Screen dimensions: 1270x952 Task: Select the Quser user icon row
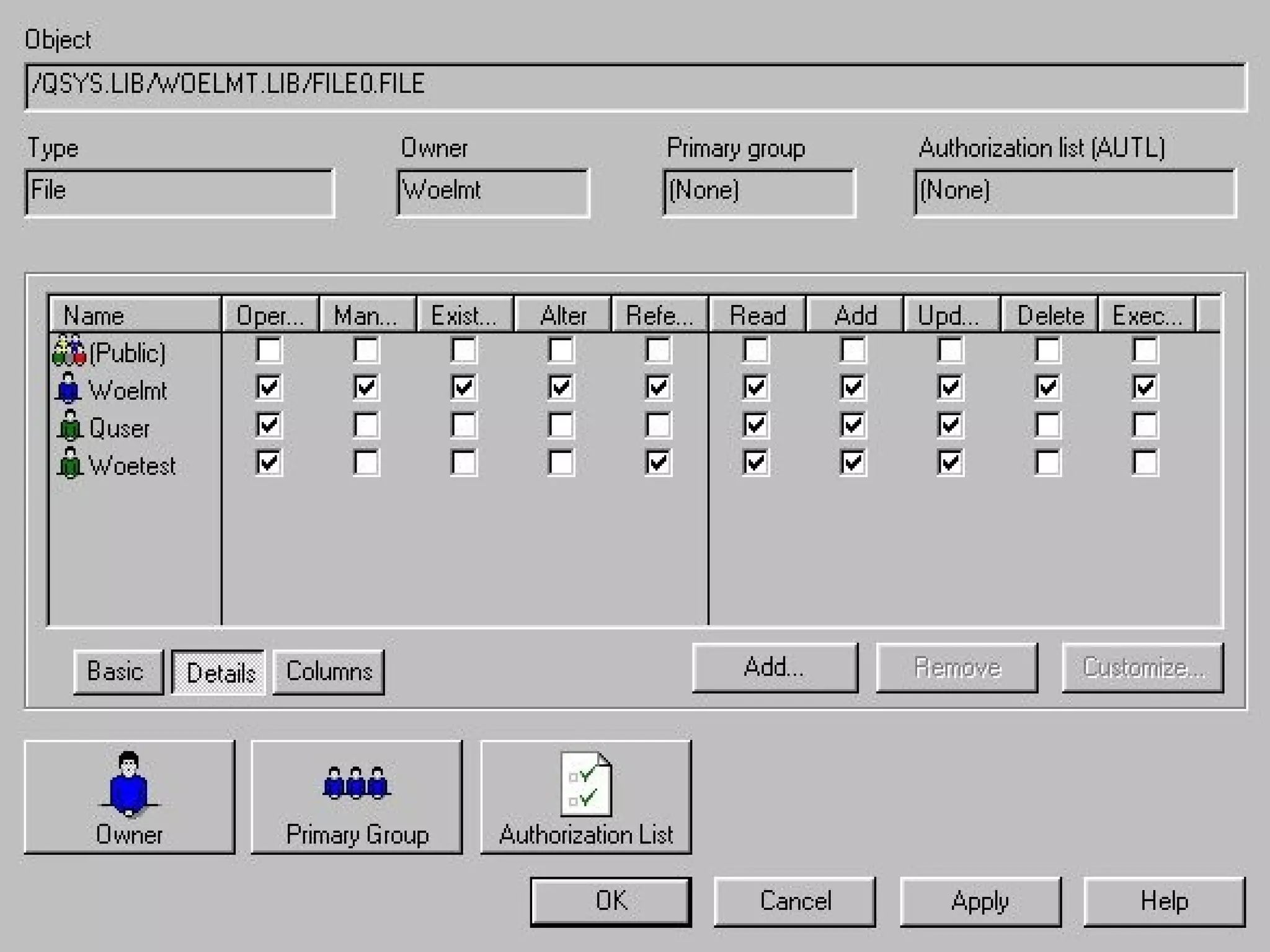pyautogui.click(x=69, y=426)
